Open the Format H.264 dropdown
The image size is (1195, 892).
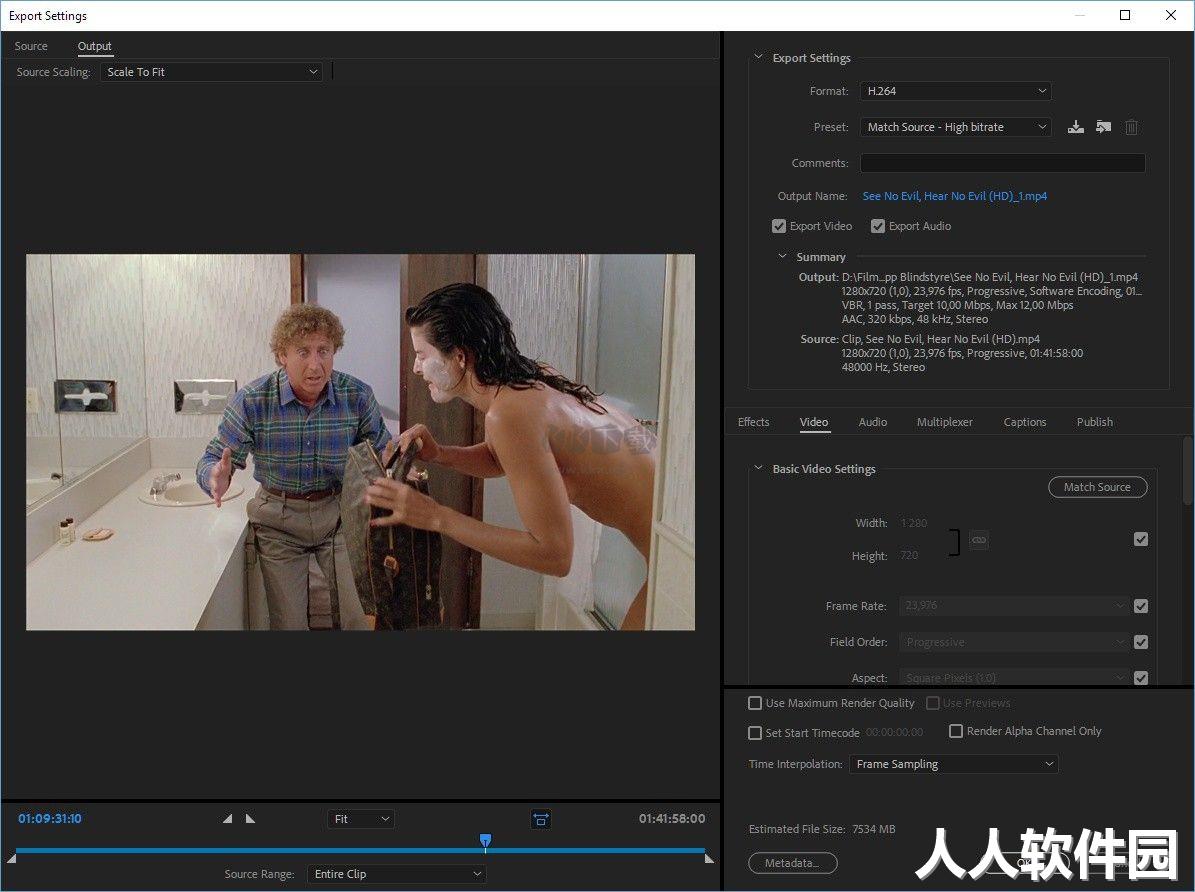click(x=956, y=91)
